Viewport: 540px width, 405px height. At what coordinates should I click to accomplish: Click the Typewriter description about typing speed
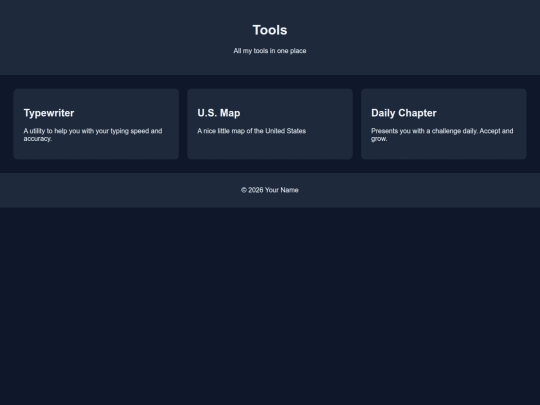click(93, 135)
